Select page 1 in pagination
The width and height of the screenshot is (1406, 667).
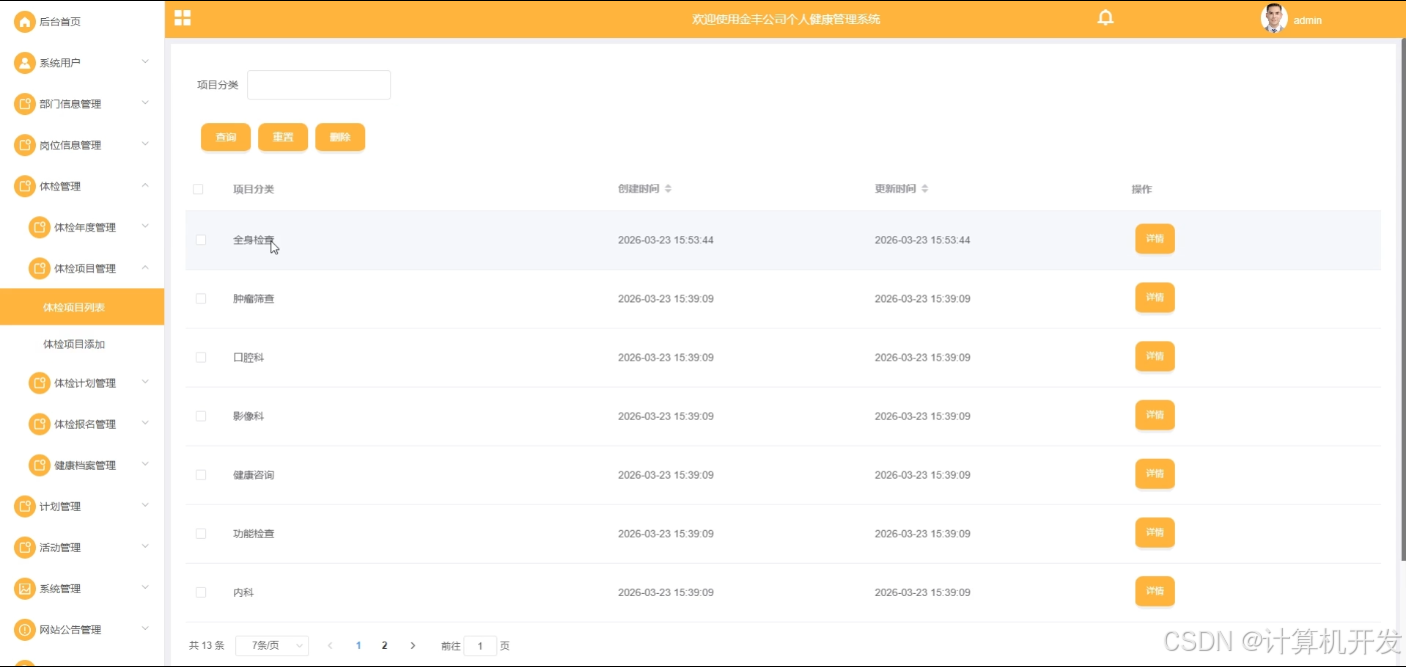click(359, 646)
